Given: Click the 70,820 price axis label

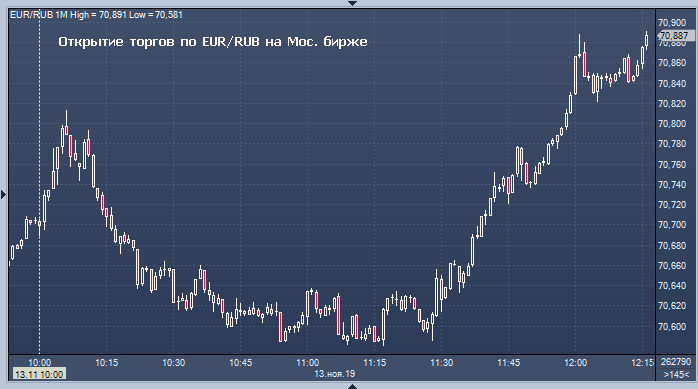Looking at the screenshot, I should 672,104.
